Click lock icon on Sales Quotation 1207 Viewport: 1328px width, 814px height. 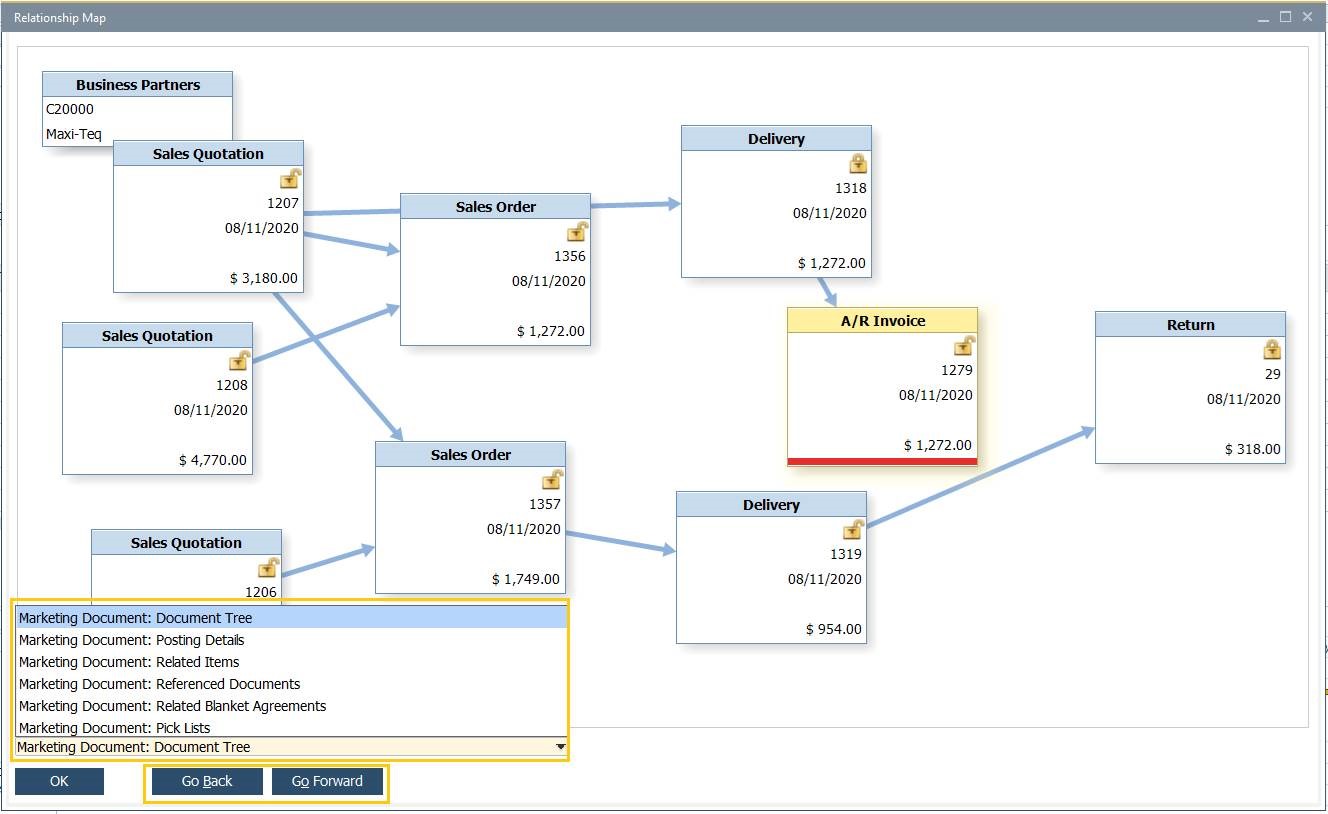[x=290, y=179]
